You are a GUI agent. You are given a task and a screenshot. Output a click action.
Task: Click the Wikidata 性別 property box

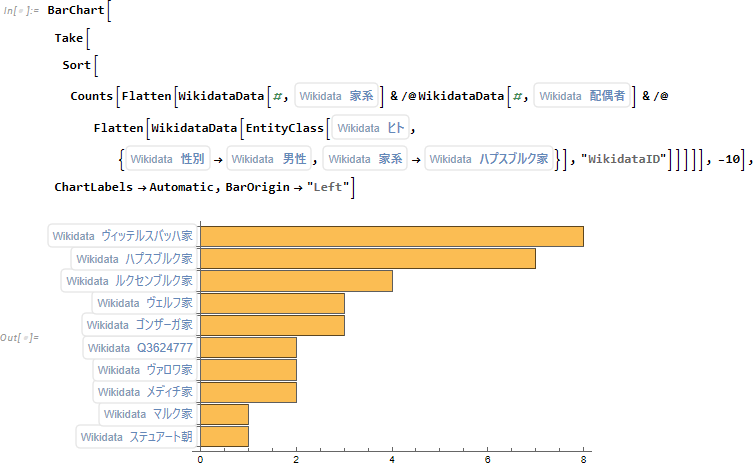coord(167,158)
